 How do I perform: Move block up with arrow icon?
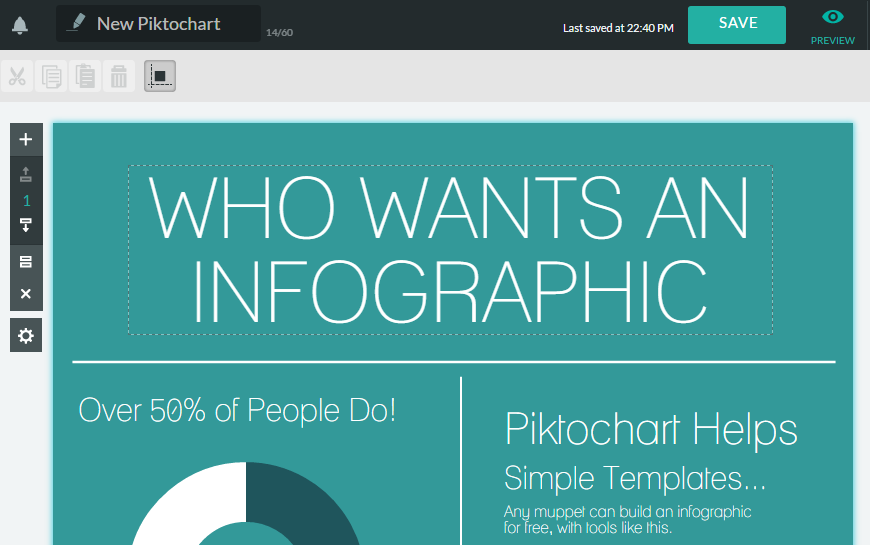pos(26,174)
